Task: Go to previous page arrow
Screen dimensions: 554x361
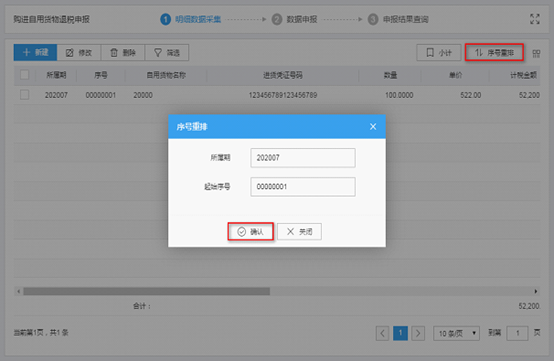Action: (x=382, y=333)
